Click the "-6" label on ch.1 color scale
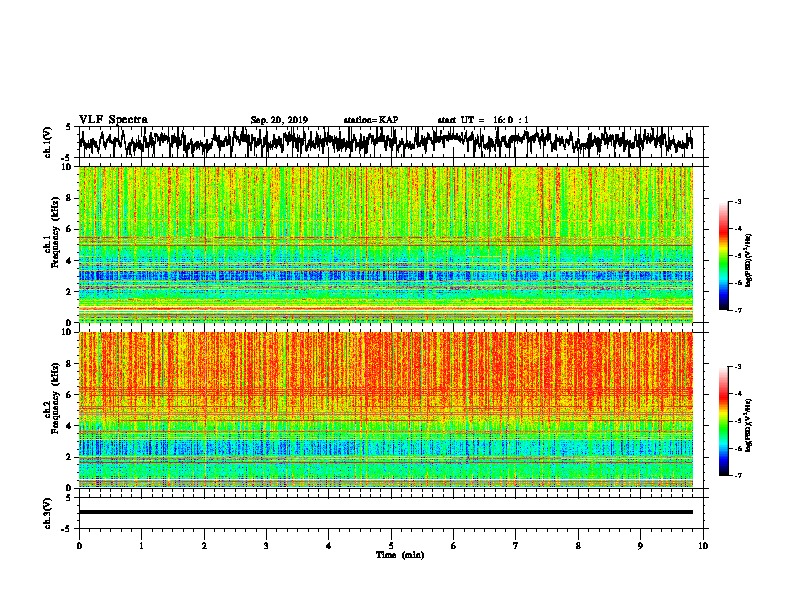792x612 pixels. pos(737,283)
